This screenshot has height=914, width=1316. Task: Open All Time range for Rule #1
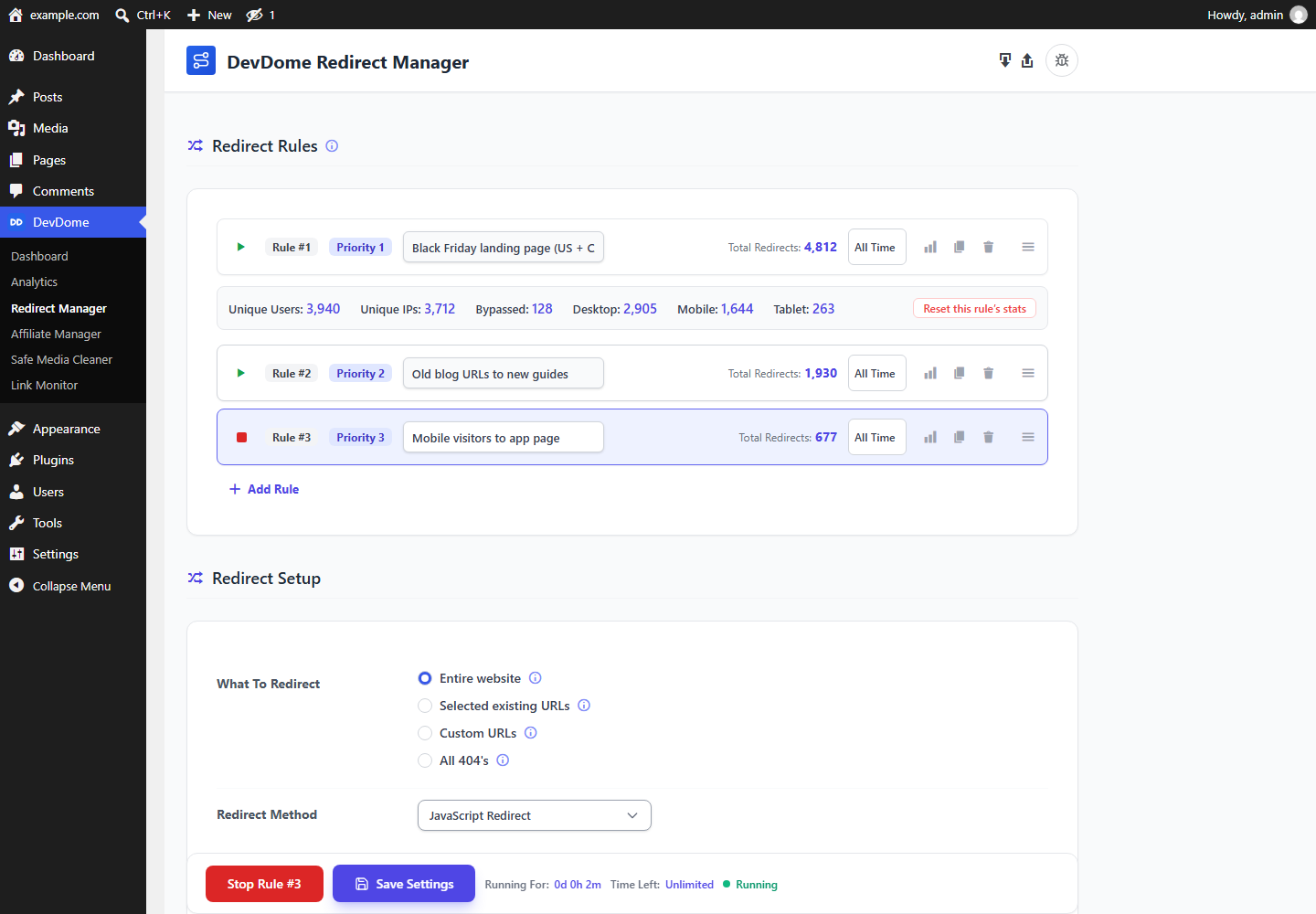(x=877, y=247)
